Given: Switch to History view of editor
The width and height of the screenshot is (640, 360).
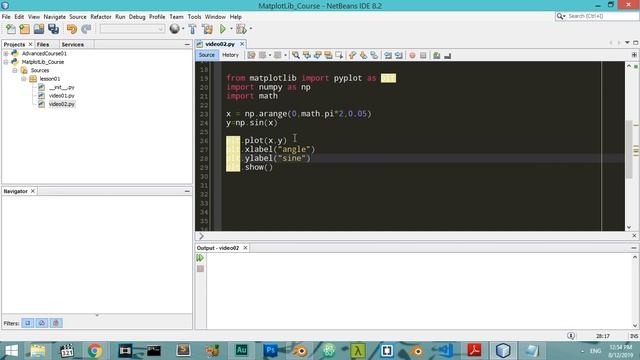Looking at the screenshot, I should coord(230,55).
